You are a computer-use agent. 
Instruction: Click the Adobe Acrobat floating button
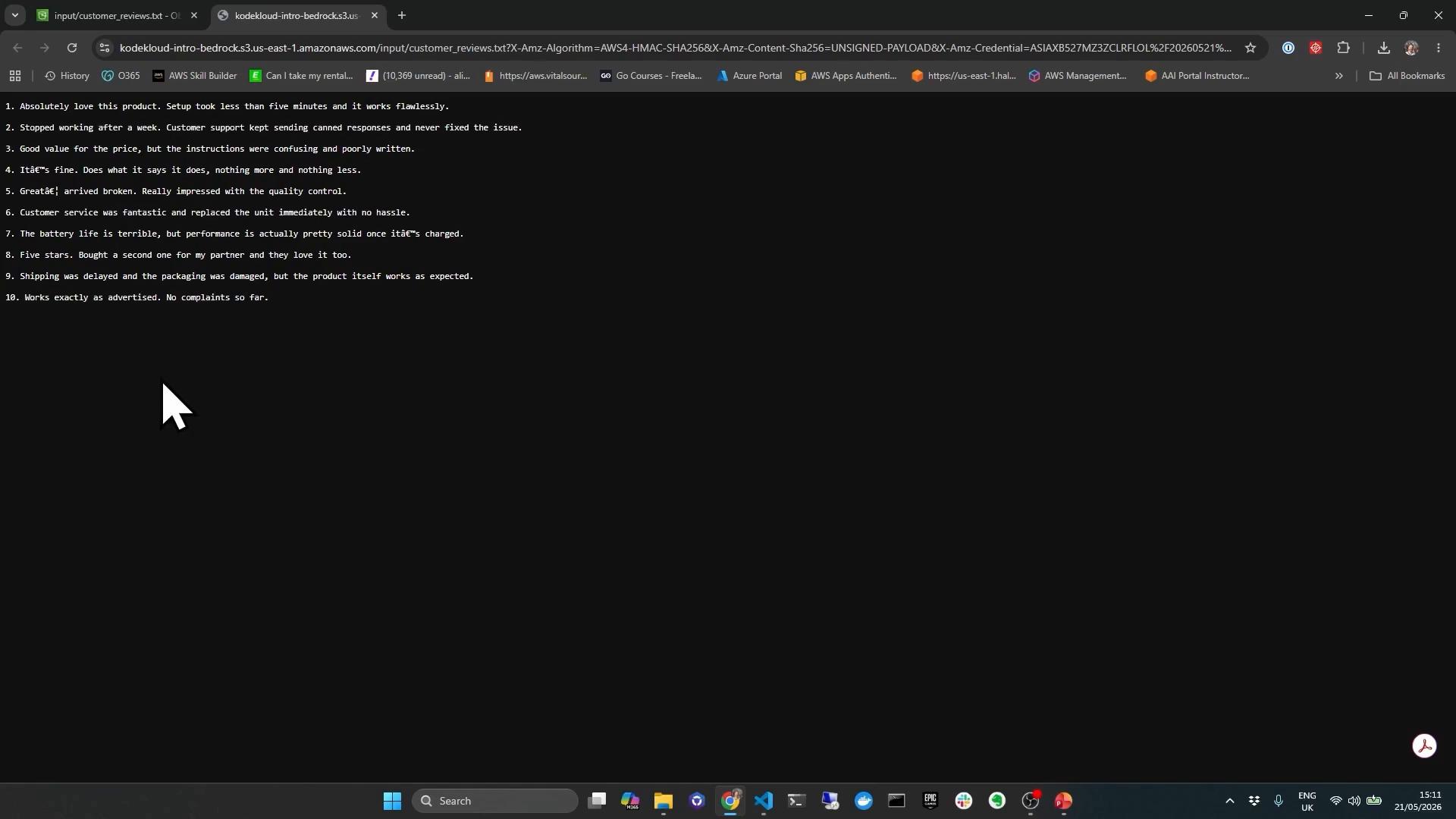[1424, 745]
